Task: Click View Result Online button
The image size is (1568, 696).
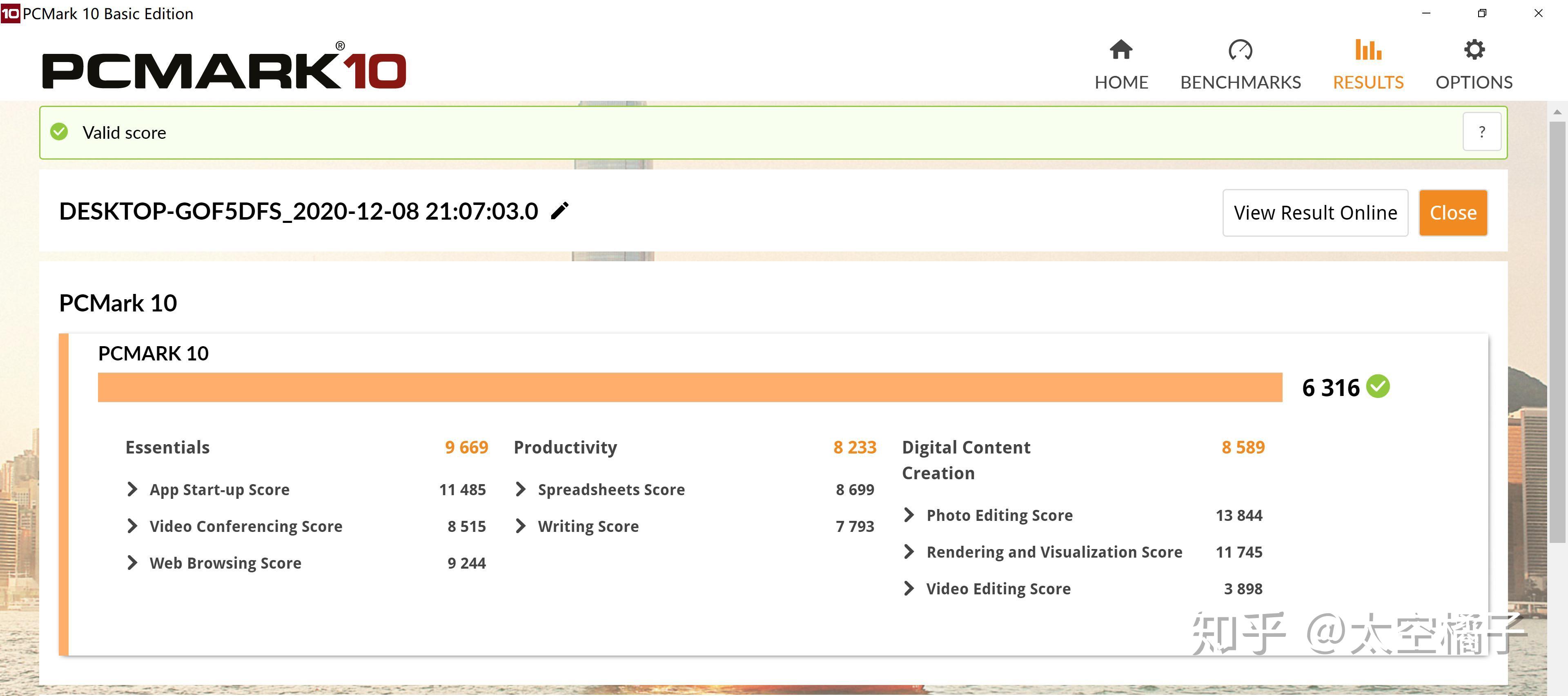Action: click(x=1315, y=213)
